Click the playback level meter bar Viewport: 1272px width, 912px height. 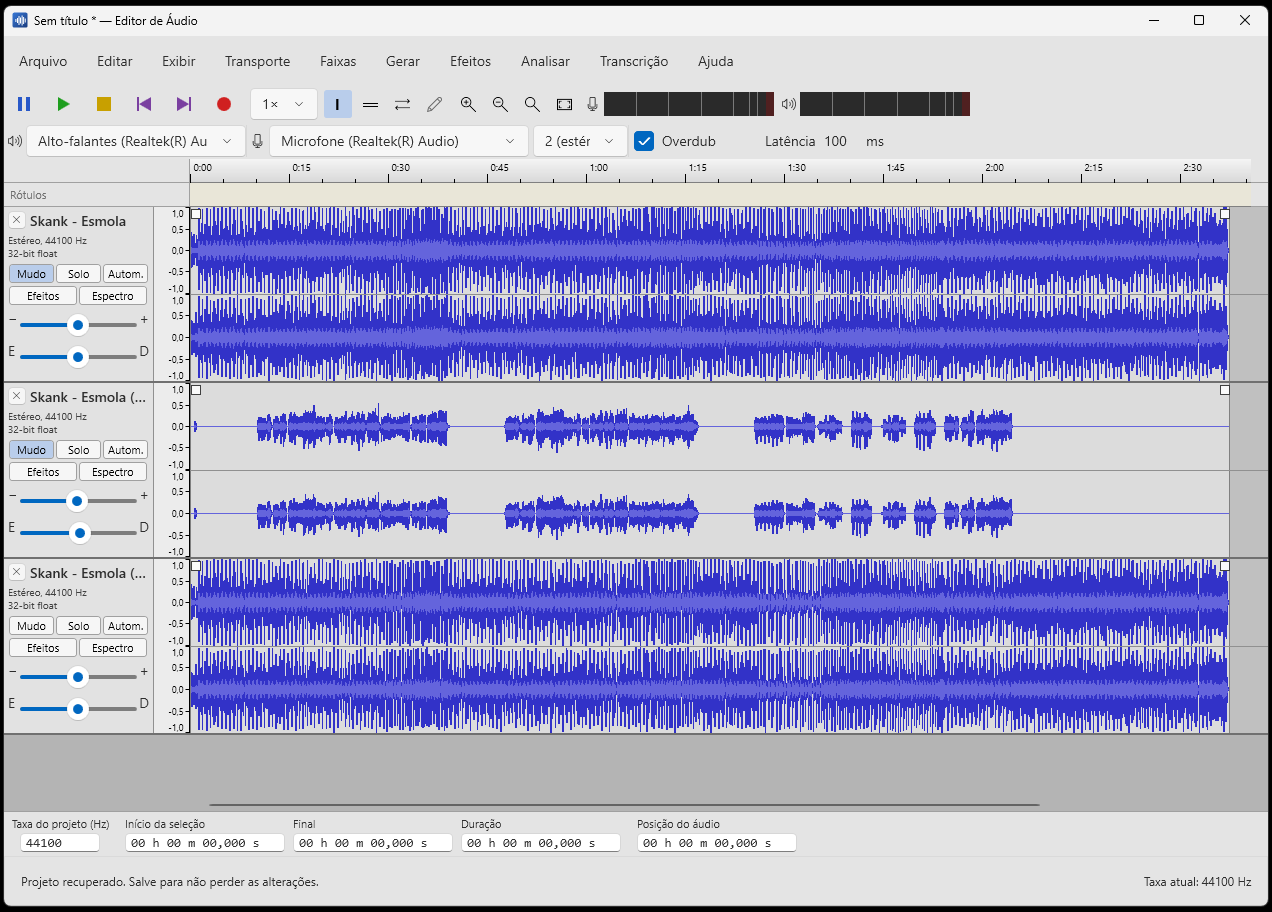click(x=885, y=104)
